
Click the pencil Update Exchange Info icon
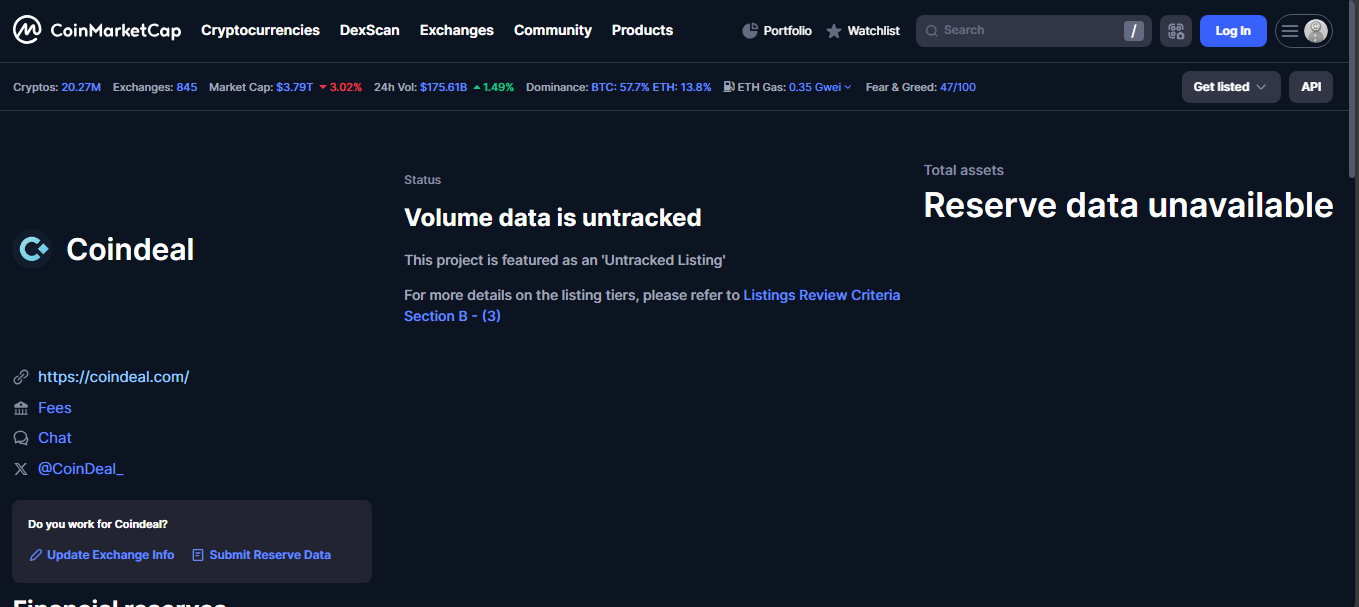click(x=36, y=555)
